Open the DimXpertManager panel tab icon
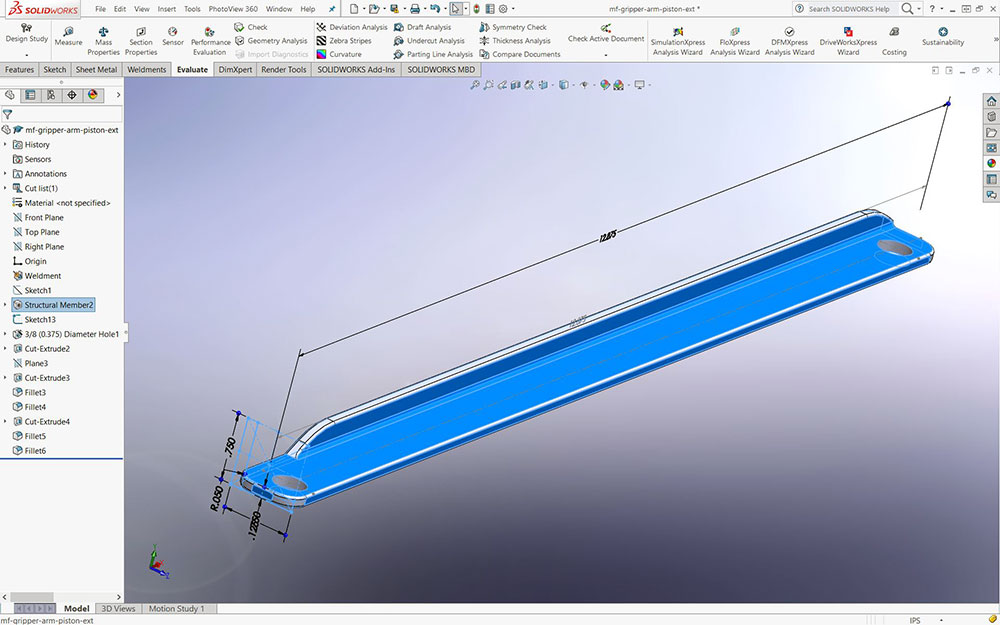 click(72, 95)
